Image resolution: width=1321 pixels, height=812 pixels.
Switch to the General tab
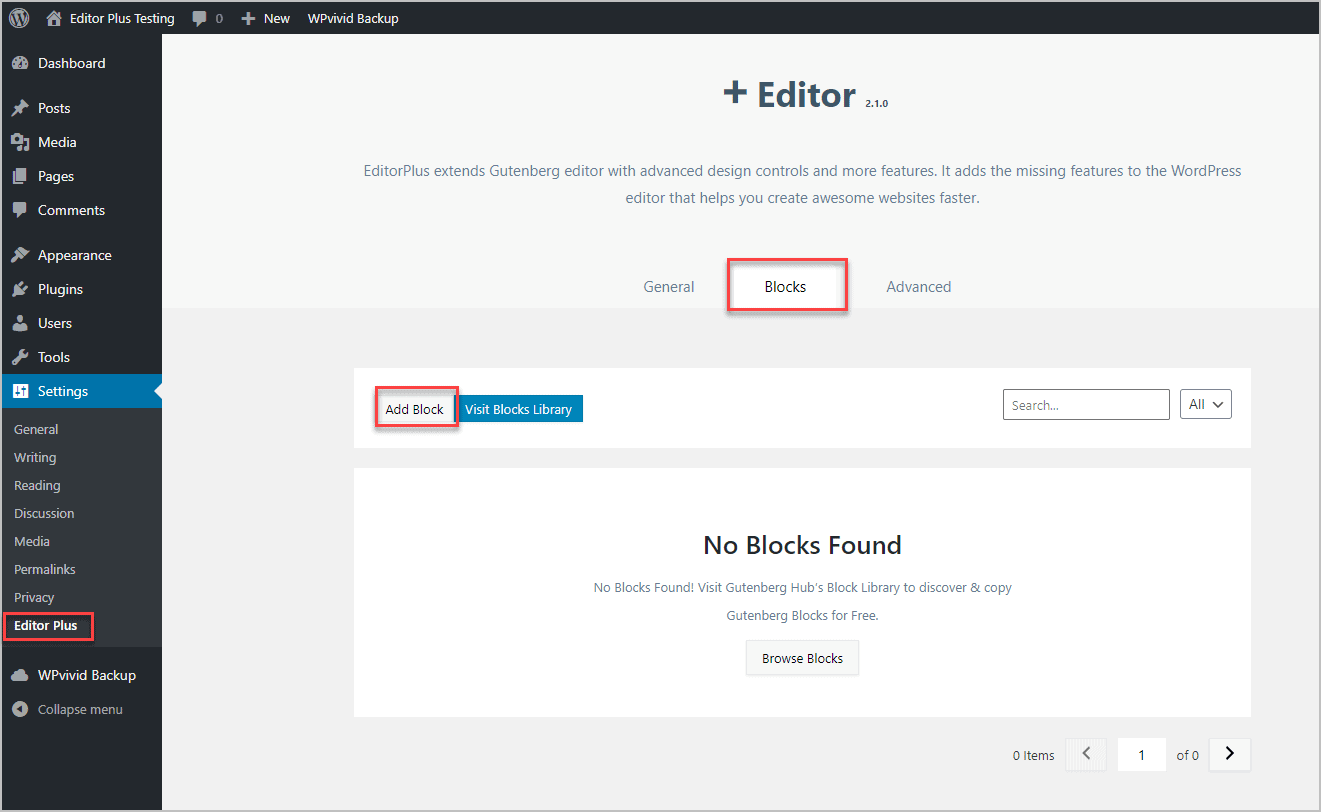(x=668, y=286)
